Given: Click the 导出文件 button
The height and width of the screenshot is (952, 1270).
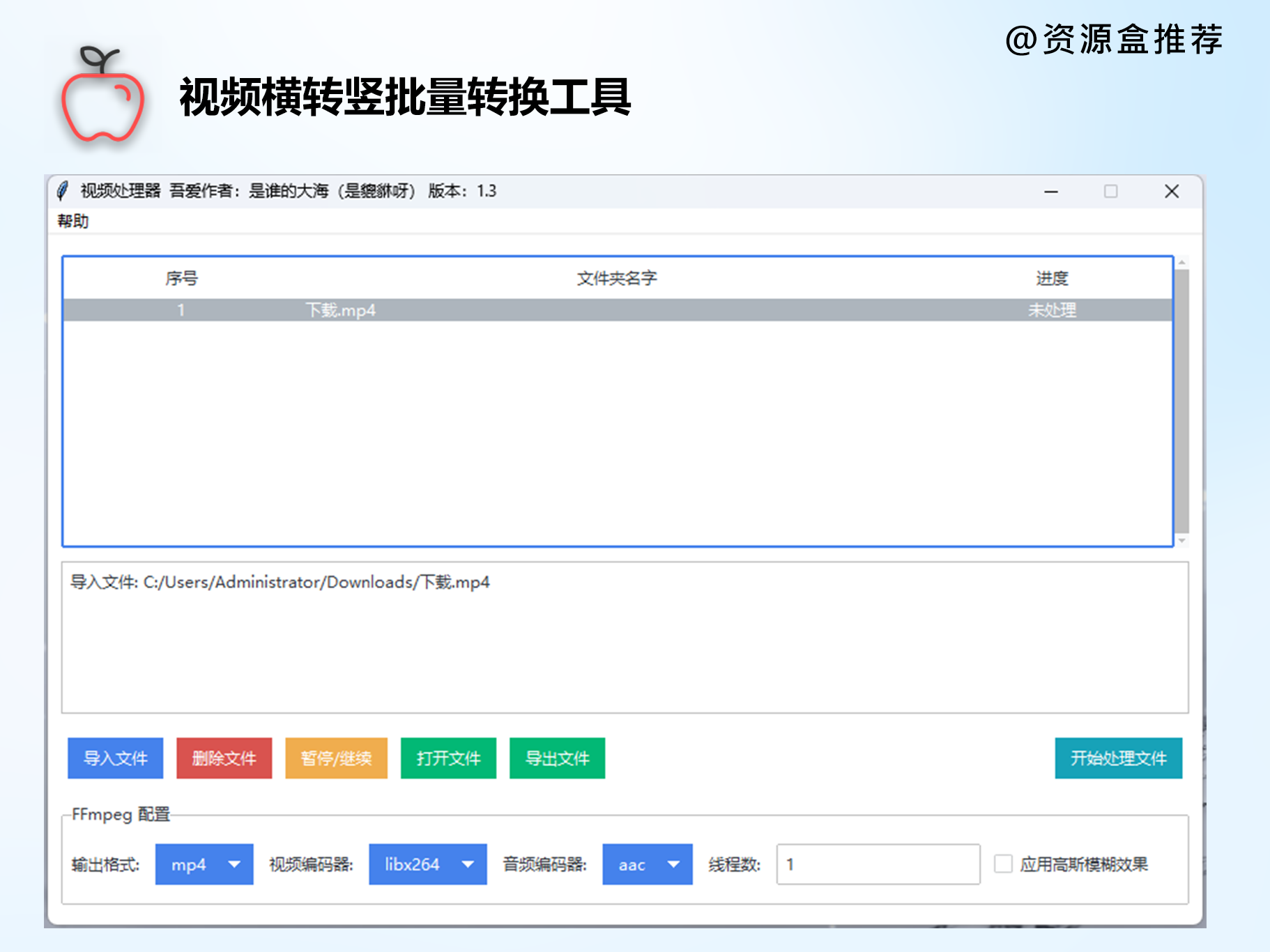Looking at the screenshot, I should (x=557, y=758).
